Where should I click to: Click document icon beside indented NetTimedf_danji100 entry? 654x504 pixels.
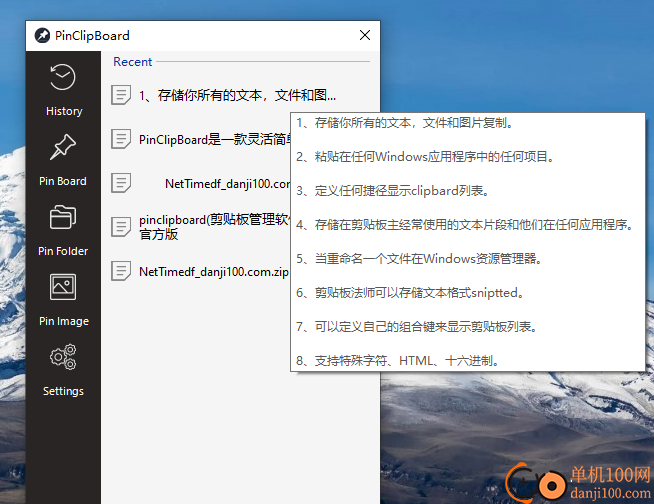121,183
